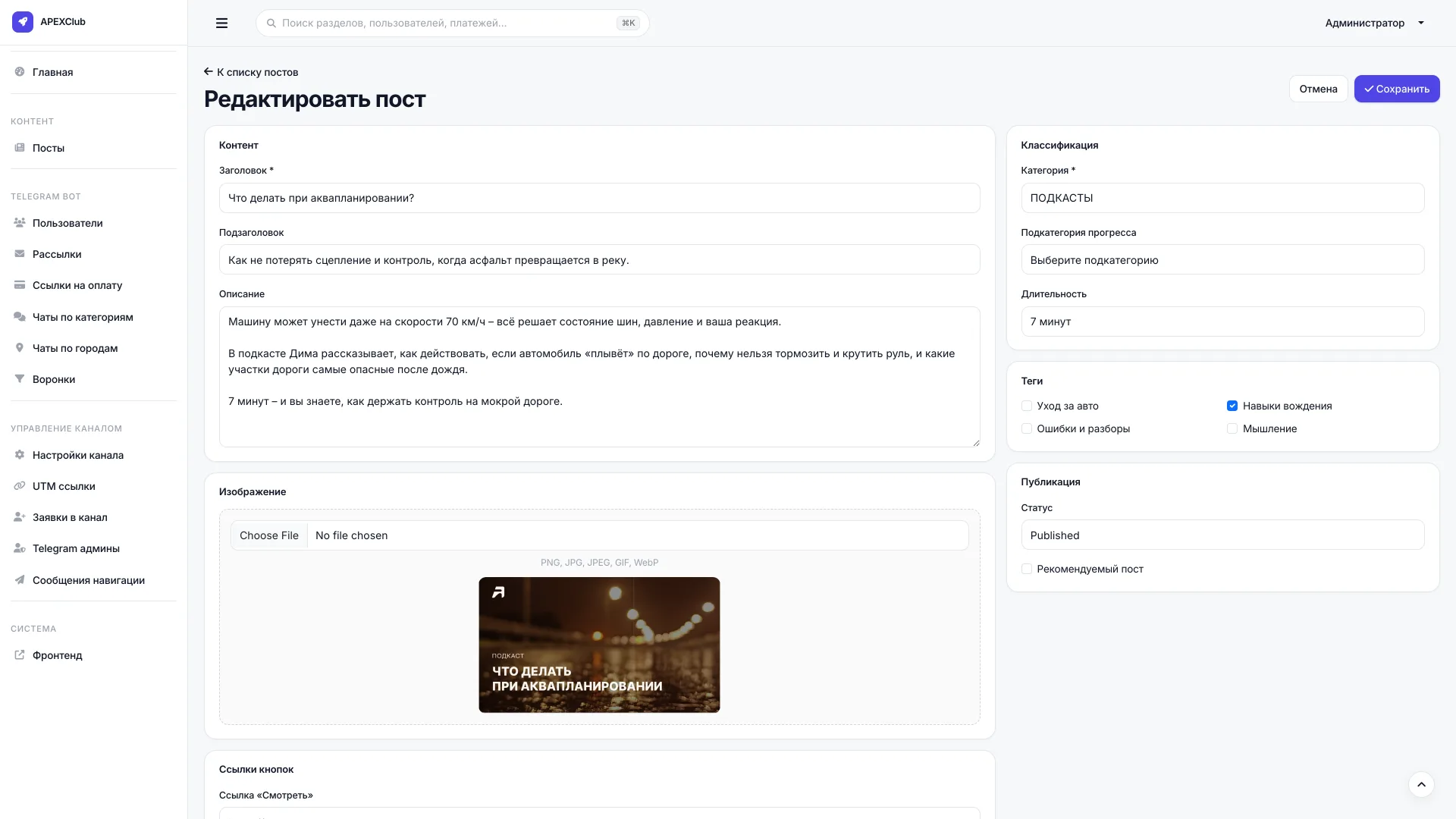The width and height of the screenshot is (1456, 819).
Task: Click the Ссылки на оплату card icon
Action: (20, 285)
